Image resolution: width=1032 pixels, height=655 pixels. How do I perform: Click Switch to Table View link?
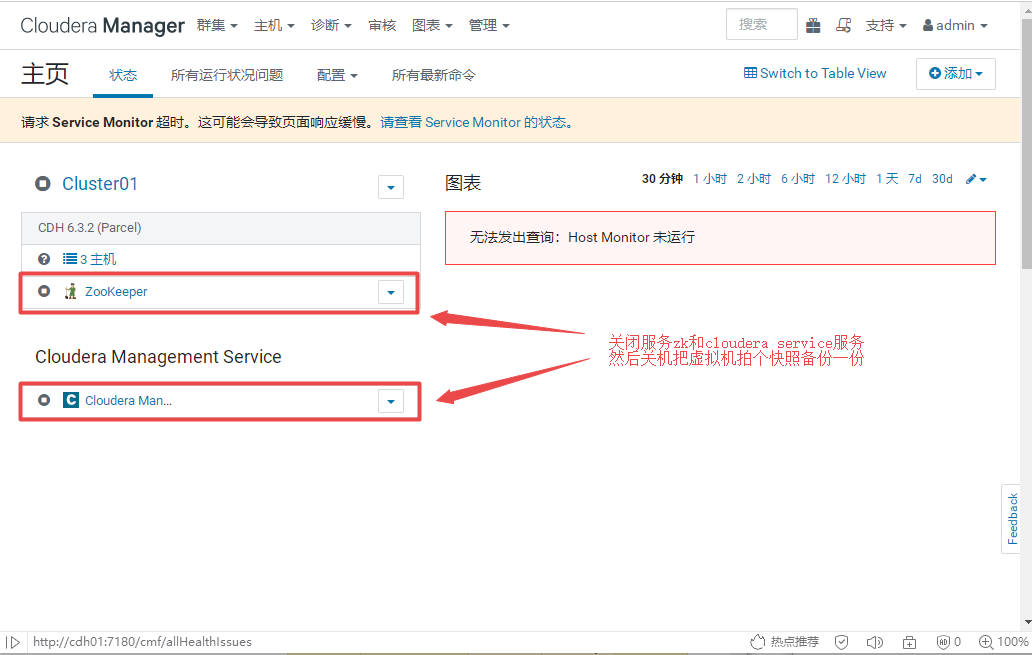[x=815, y=73]
